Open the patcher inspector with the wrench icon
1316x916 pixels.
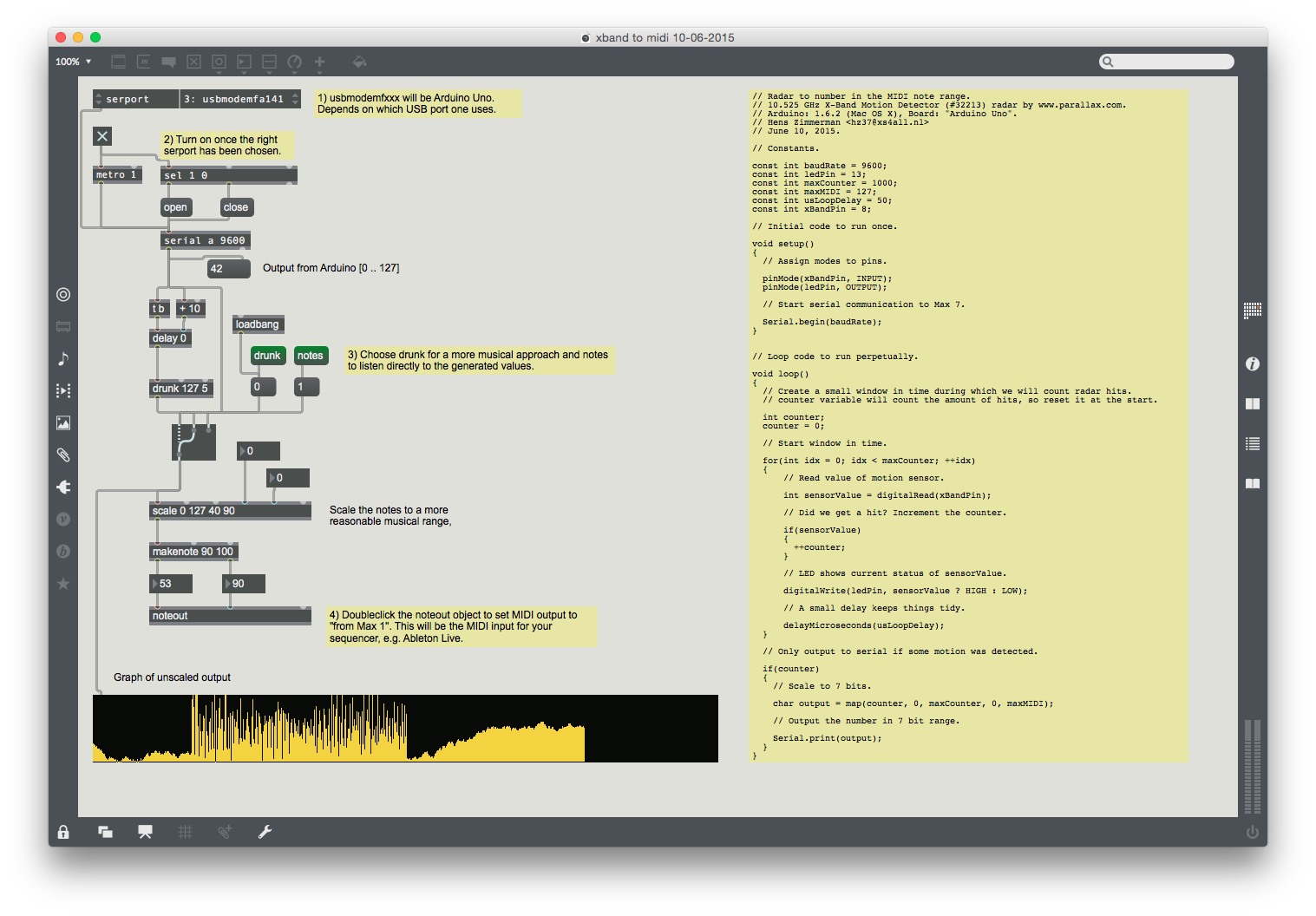tap(265, 832)
